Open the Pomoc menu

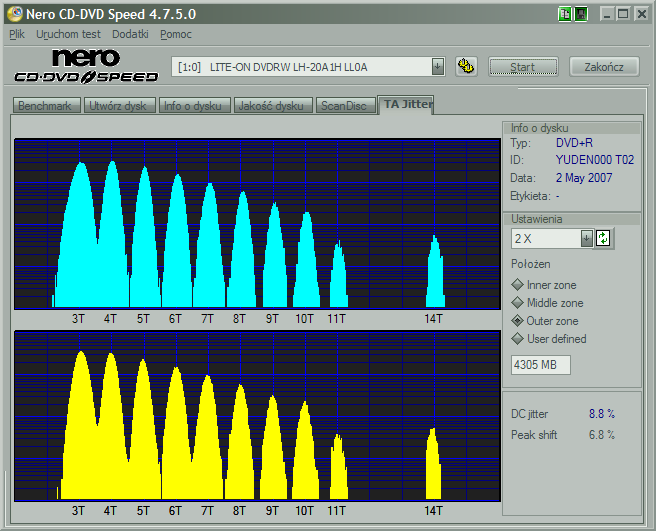click(x=176, y=34)
